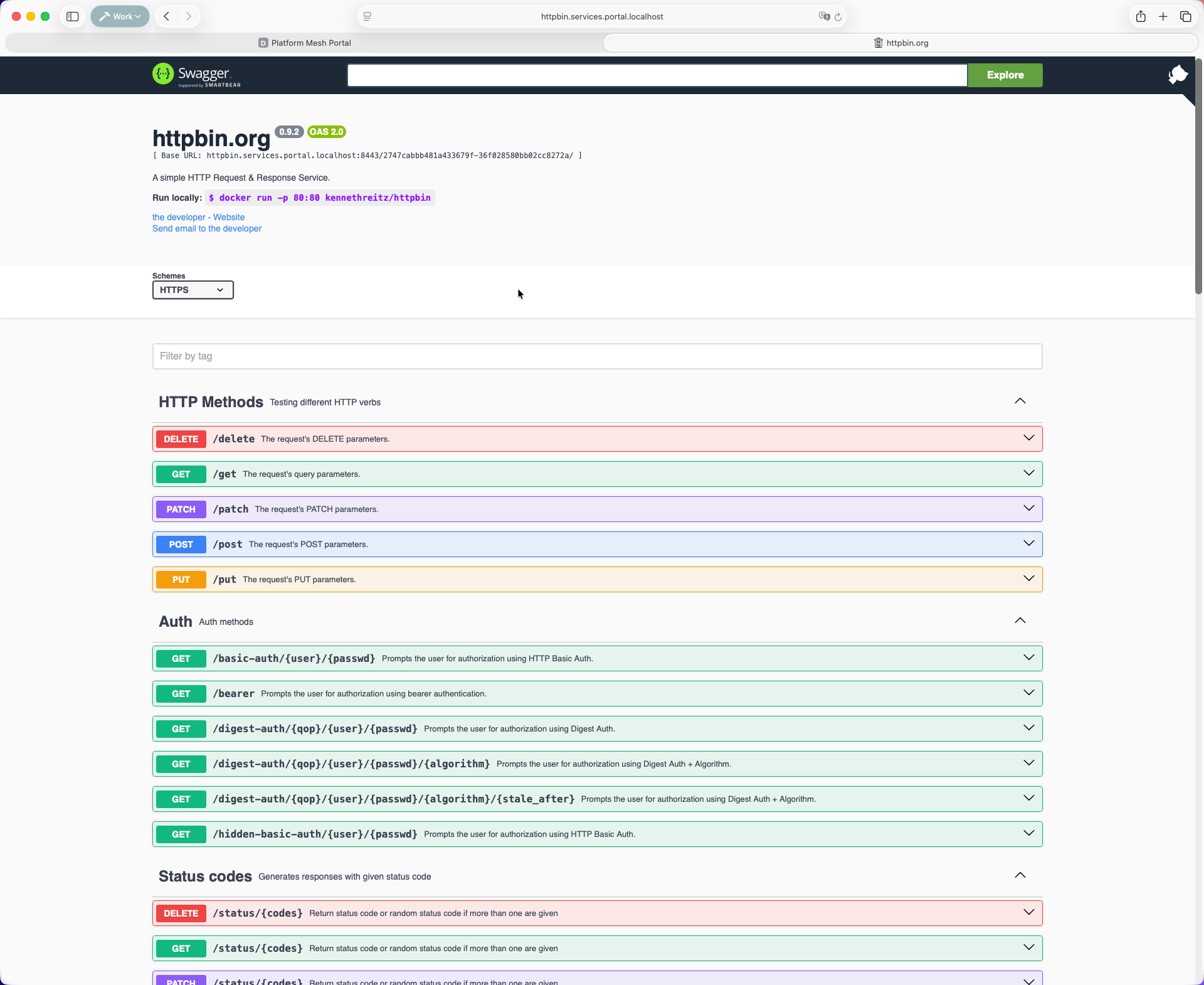Click the /patch endpoint path

231,509
